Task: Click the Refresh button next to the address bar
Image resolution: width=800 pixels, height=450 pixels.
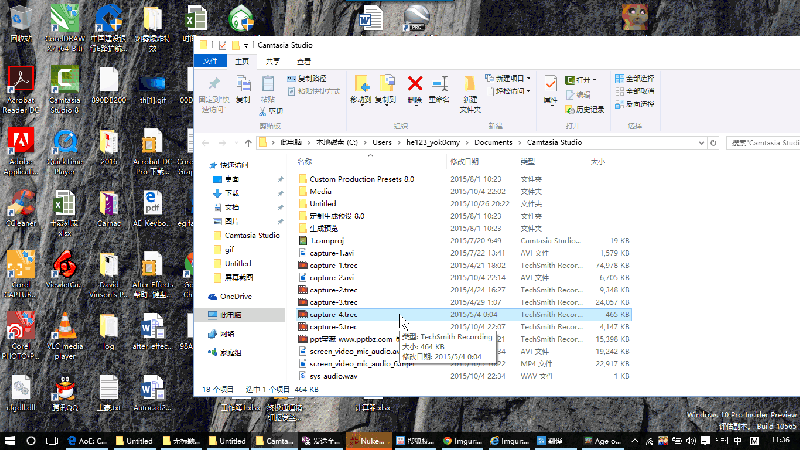Action: 714,143
